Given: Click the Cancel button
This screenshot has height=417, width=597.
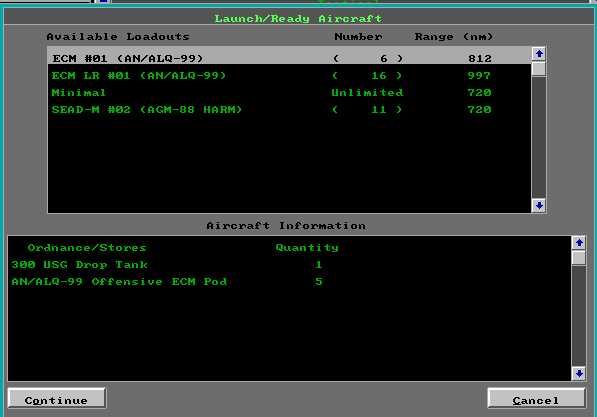Looking at the screenshot, I should click(536, 398).
